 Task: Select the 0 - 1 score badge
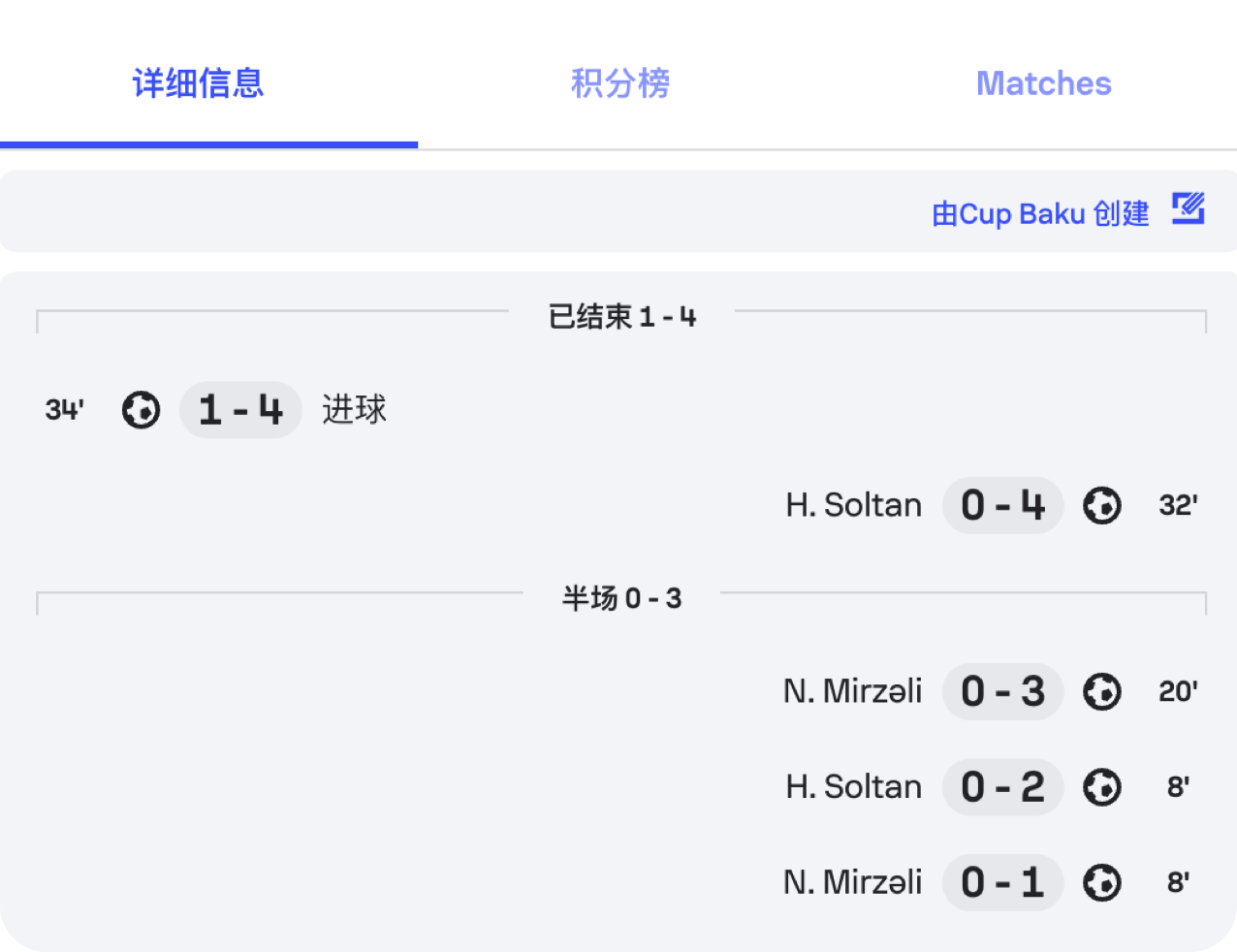(1002, 883)
